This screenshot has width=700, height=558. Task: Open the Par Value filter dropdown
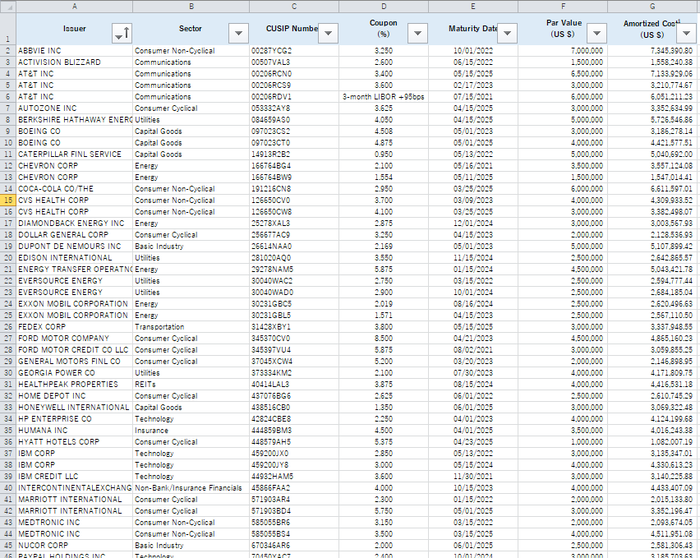tap(597, 33)
